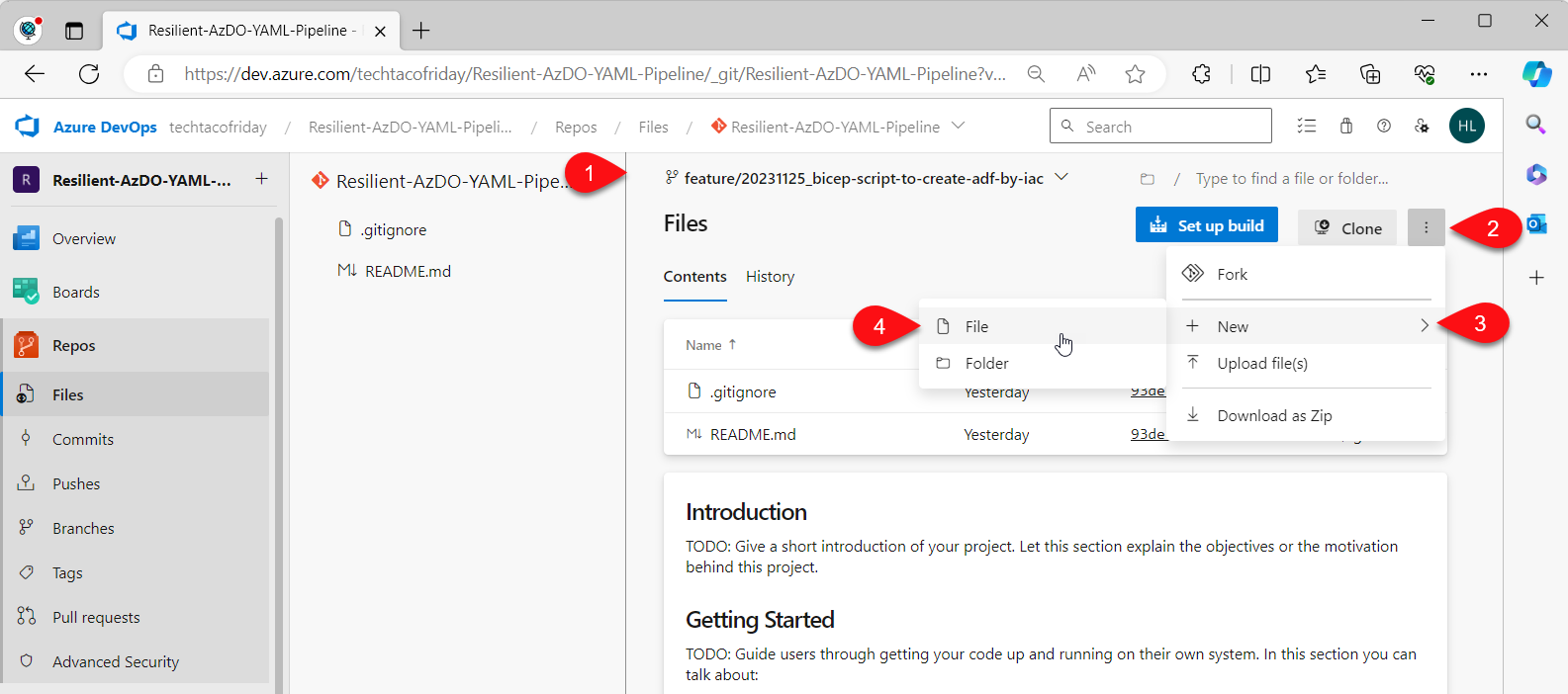The image size is (1568, 694).
Task: Open .gitignore in the files table
Action: [743, 391]
